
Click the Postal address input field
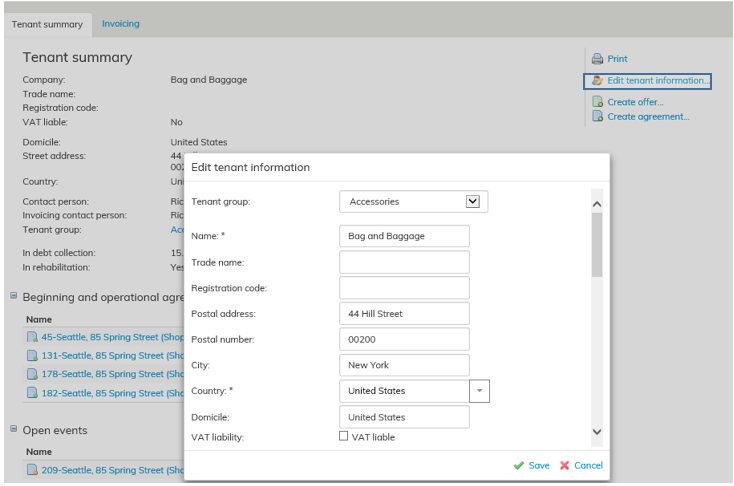(404, 313)
